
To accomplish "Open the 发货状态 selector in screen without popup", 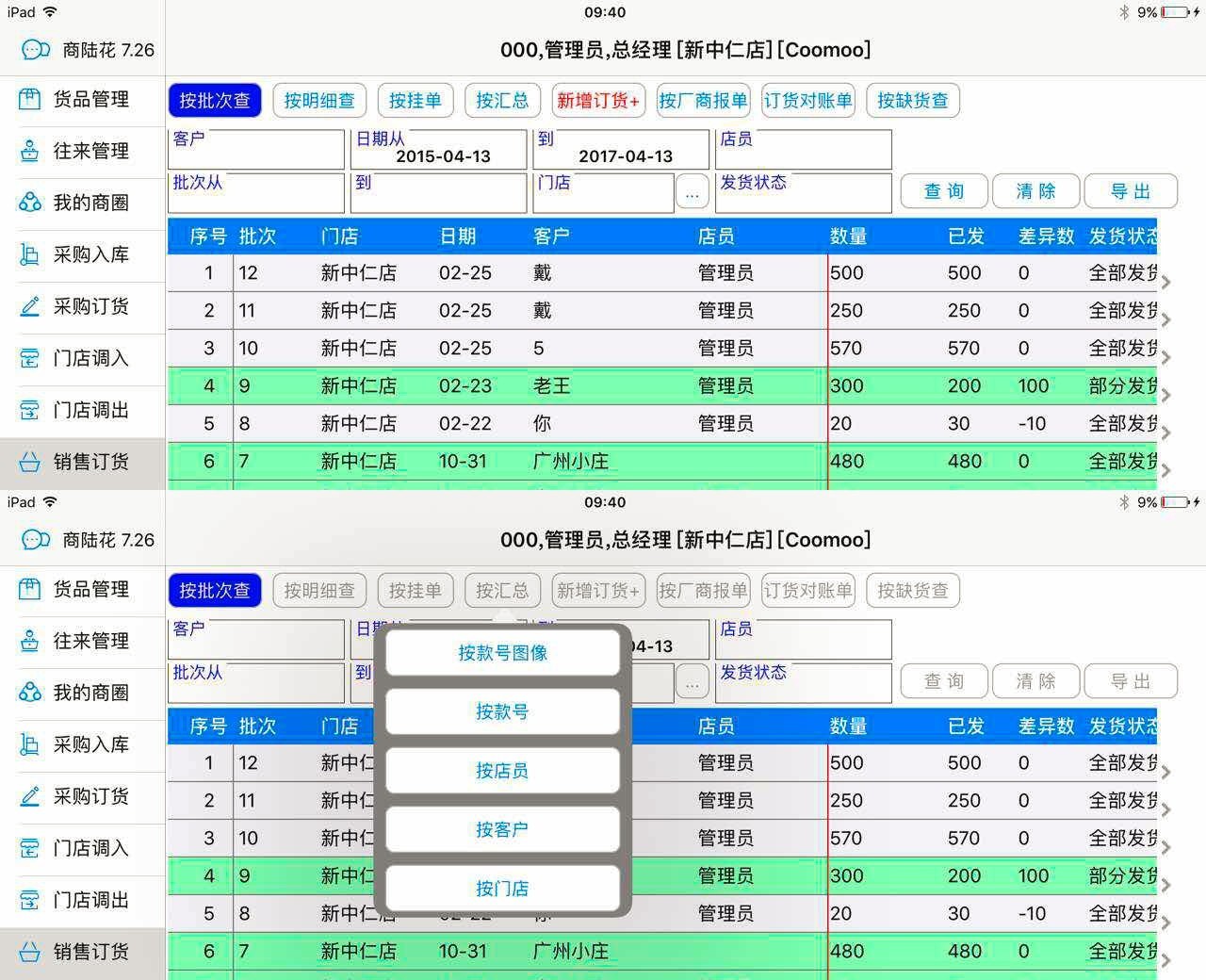I will (803, 192).
